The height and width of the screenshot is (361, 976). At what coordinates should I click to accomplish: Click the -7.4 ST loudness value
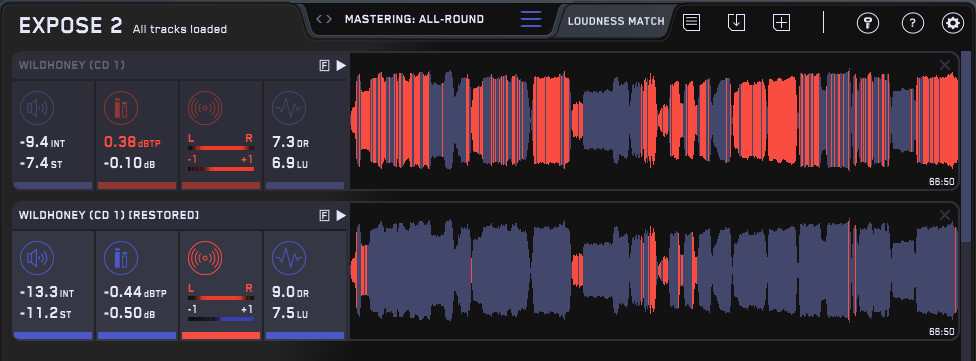(40, 164)
